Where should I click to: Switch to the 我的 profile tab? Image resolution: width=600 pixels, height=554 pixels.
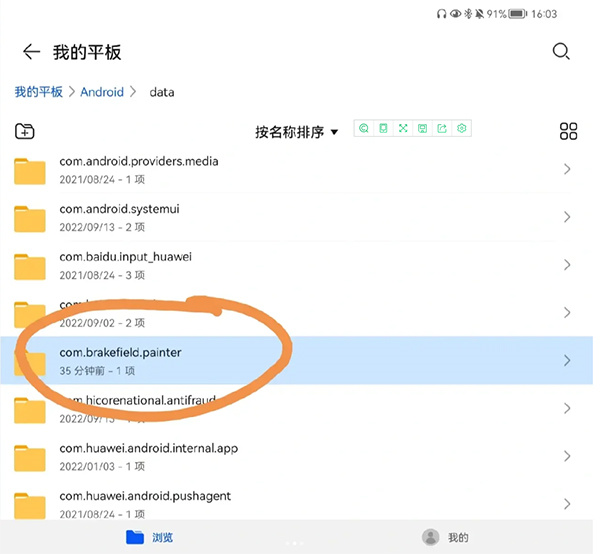click(x=445, y=537)
